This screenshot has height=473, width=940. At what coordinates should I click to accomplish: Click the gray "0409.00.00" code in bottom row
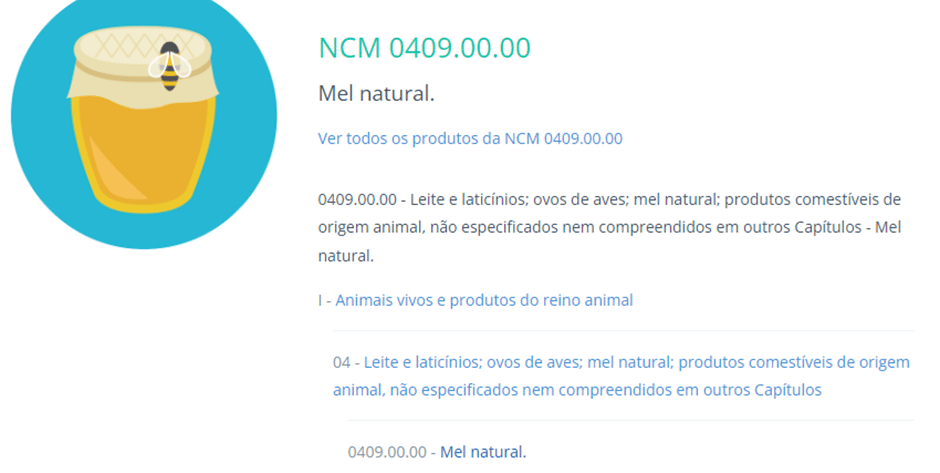(x=386, y=452)
